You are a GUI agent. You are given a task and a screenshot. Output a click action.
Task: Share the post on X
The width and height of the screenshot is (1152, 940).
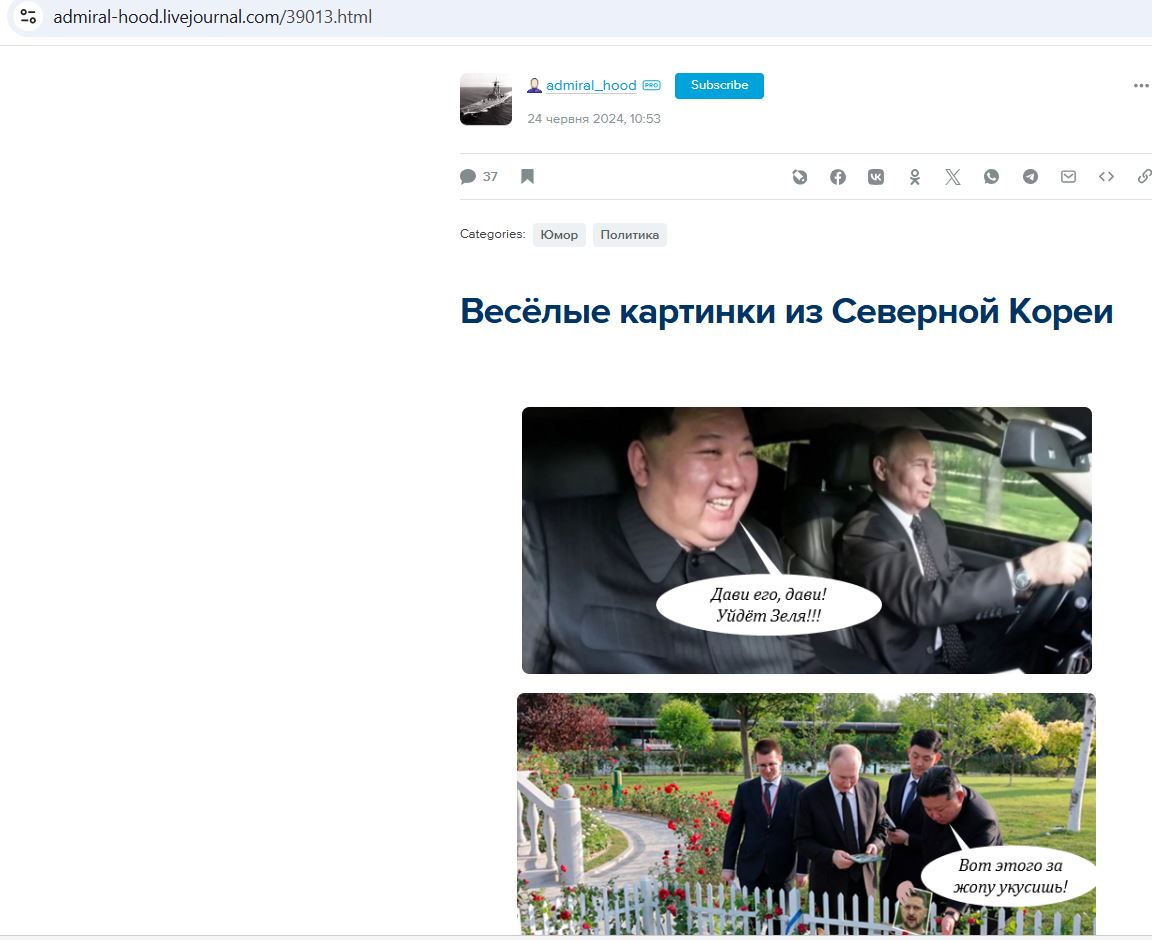point(953,177)
